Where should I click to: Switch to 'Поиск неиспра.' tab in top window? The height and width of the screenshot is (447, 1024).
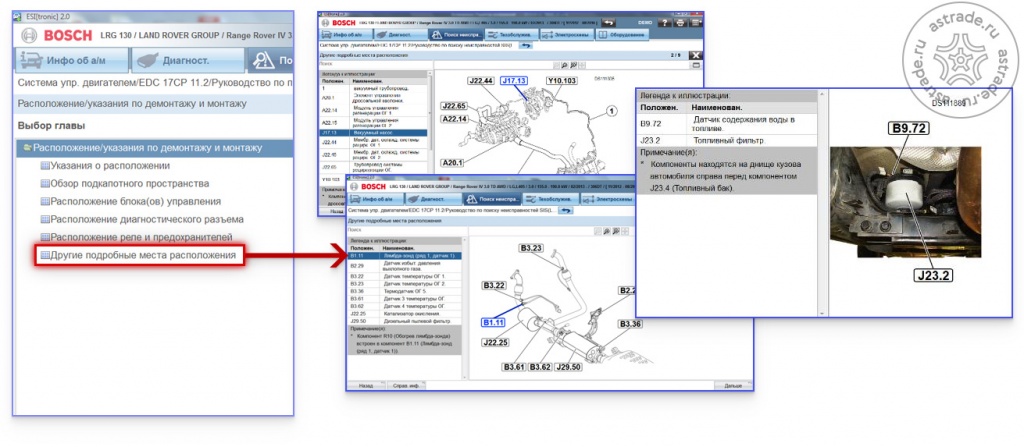click(456, 35)
